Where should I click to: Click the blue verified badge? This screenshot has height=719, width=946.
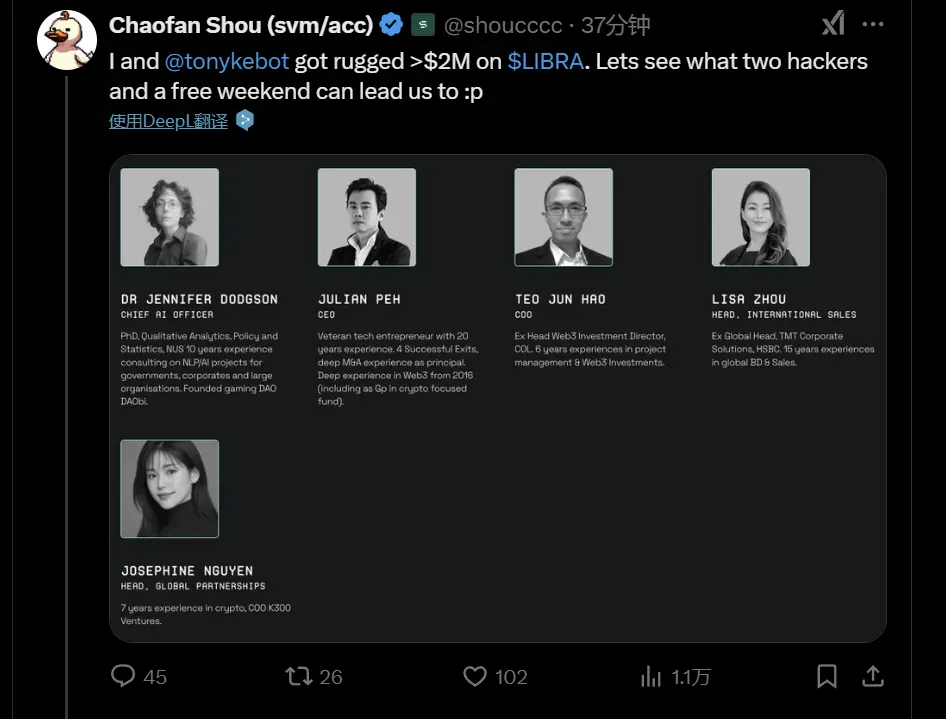392,25
